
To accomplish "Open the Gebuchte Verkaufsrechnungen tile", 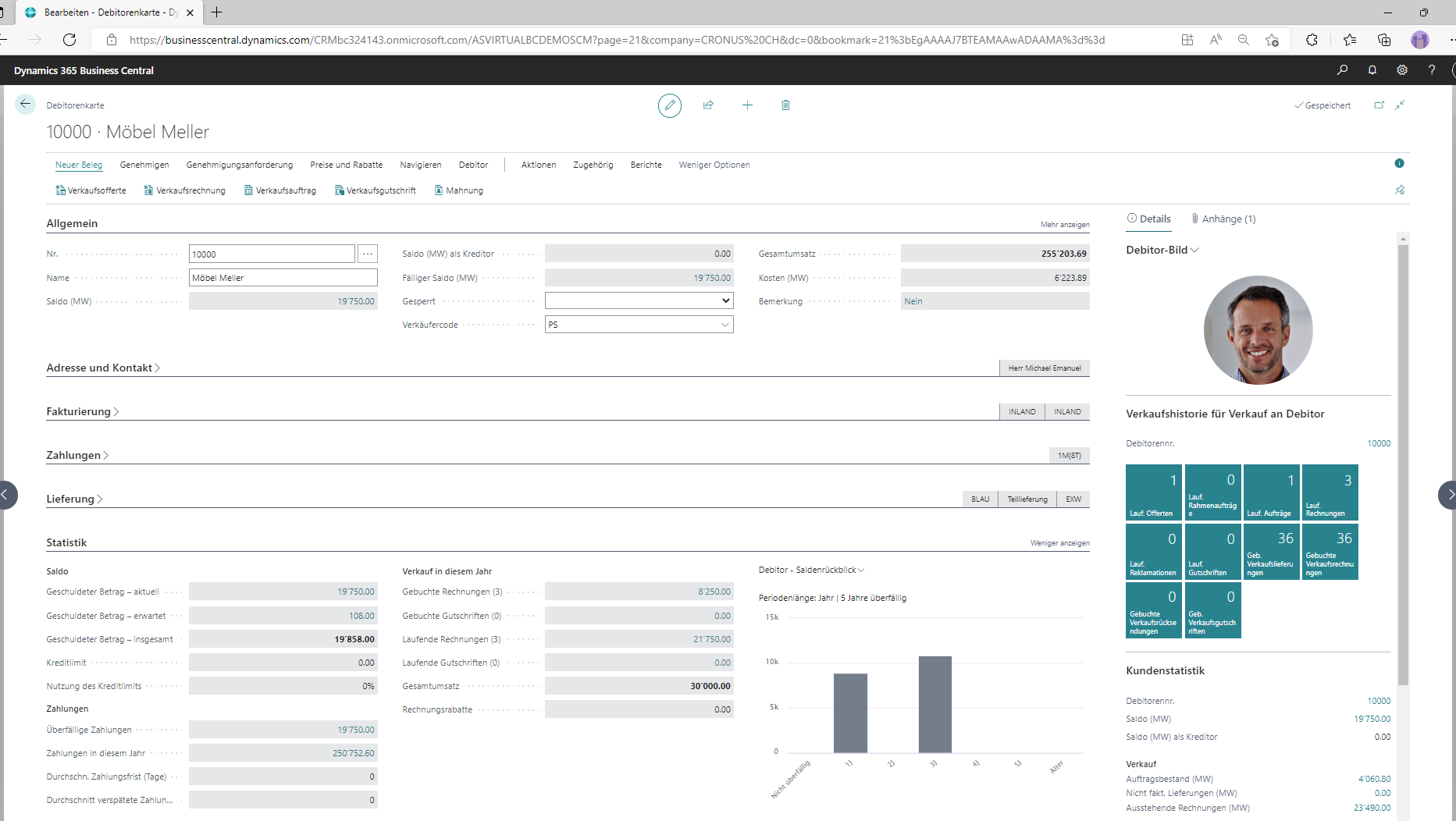I will point(1330,552).
